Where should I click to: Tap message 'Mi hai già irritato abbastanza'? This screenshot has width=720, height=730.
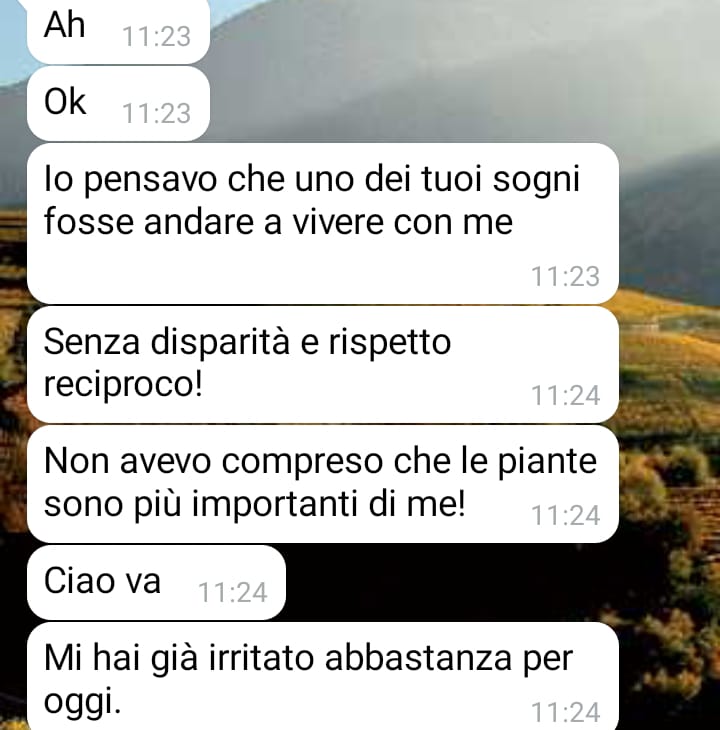point(323,676)
